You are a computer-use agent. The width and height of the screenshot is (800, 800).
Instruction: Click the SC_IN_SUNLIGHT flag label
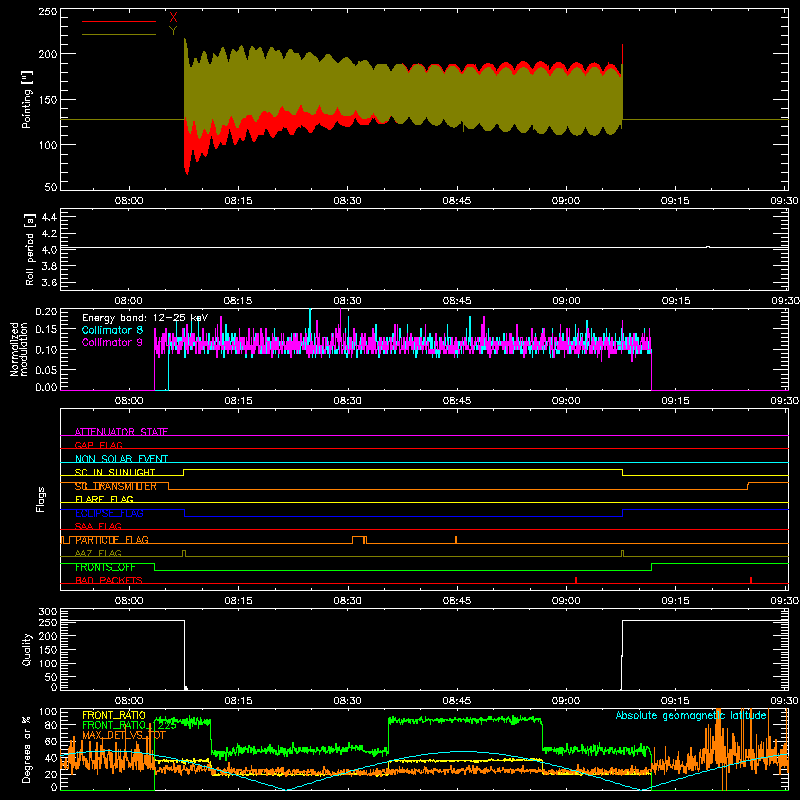coord(115,472)
